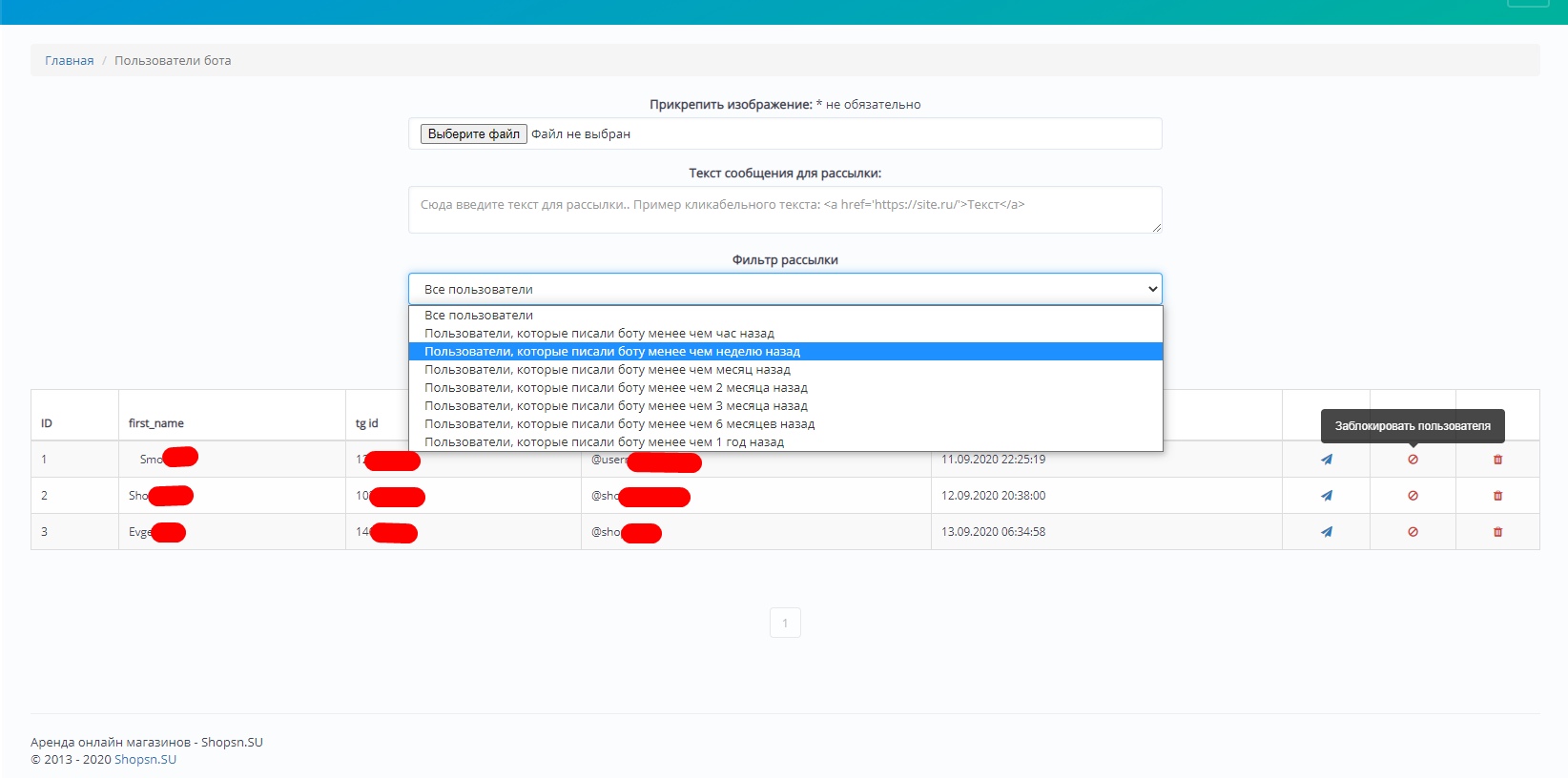Delete user 1 with trash icon
Viewport: 1568px width, 778px height.
coord(1497,460)
